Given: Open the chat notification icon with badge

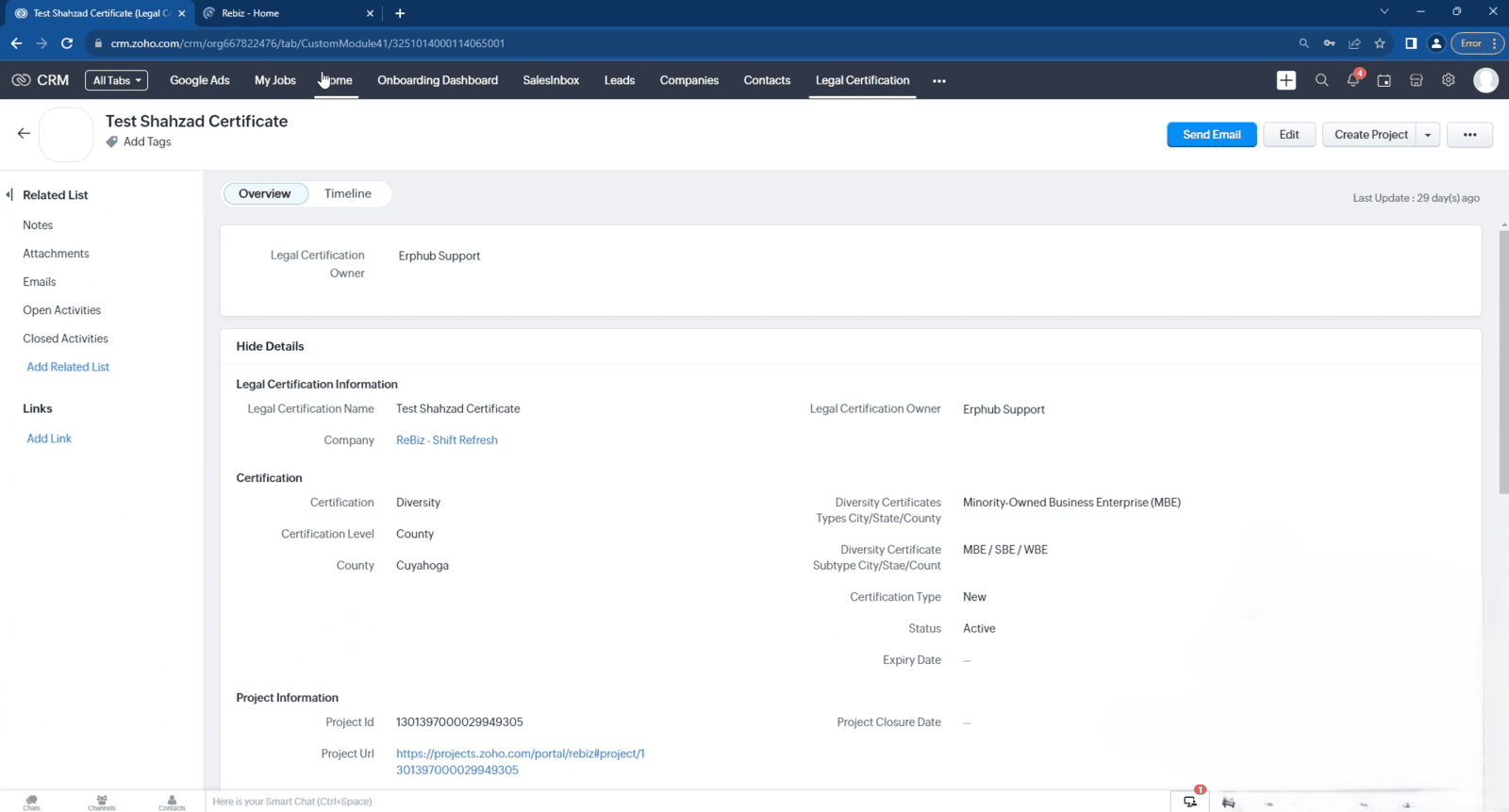Looking at the screenshot, I should coord(1191,801).
